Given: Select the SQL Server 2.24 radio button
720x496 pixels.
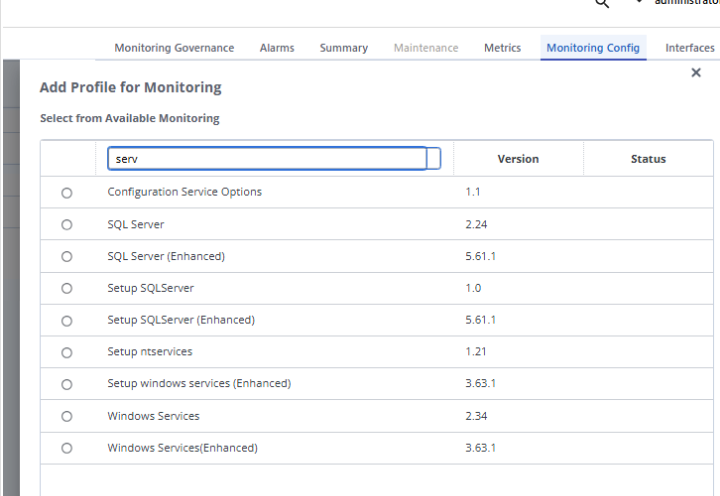Looking at the screenshot, I should point(67,225).
